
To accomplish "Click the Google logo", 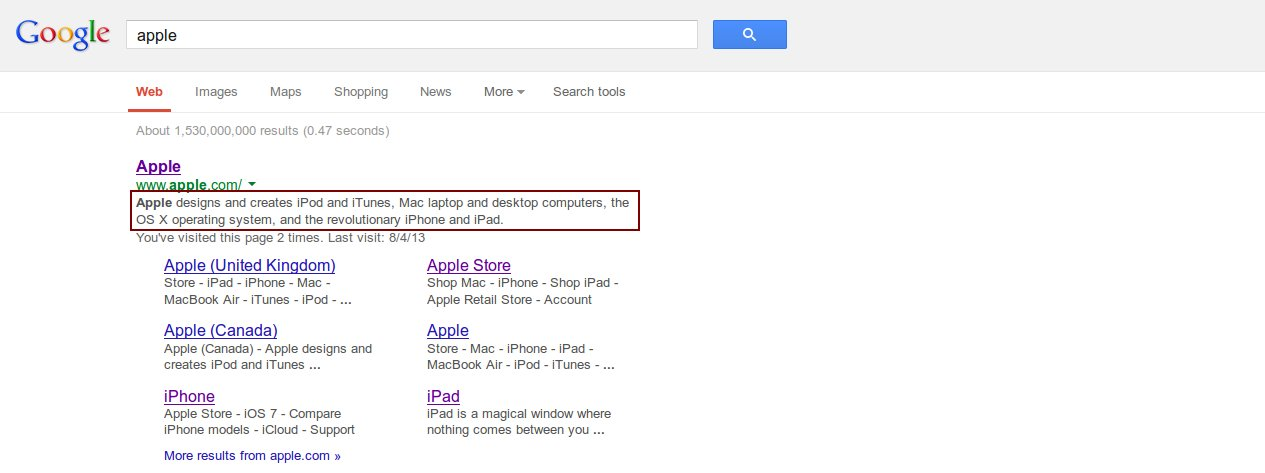I will pyautogui.click(x=62, y=34).
